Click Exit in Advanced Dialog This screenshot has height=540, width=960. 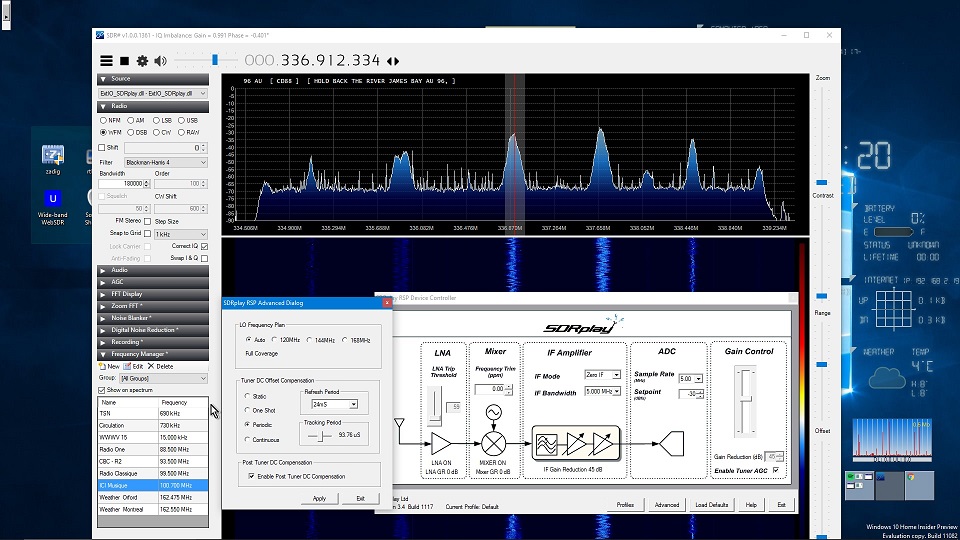tap(360, 498)
